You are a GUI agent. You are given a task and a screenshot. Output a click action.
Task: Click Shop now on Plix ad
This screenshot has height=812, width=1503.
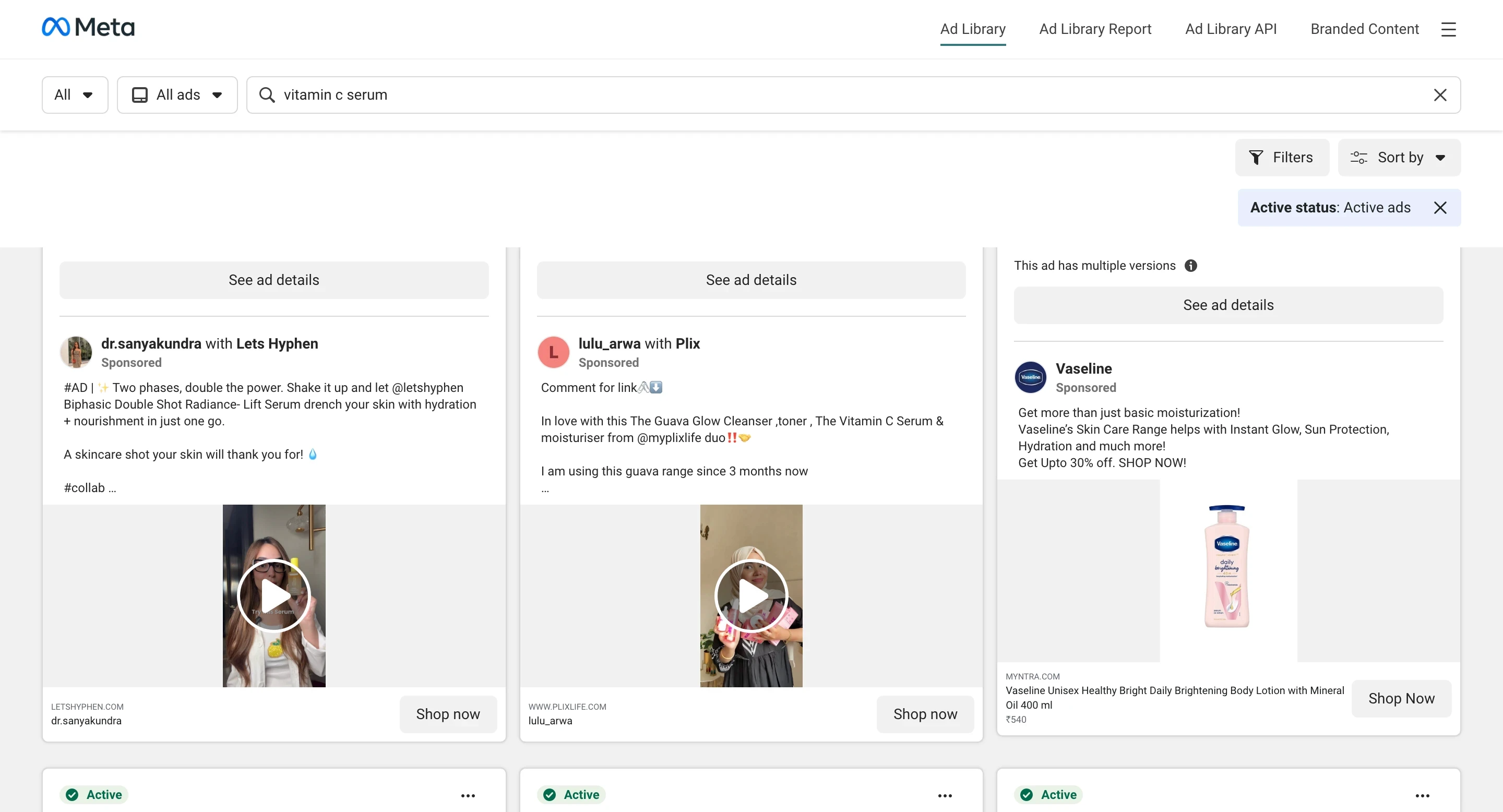pyautogui.click(x=925, y=714)
